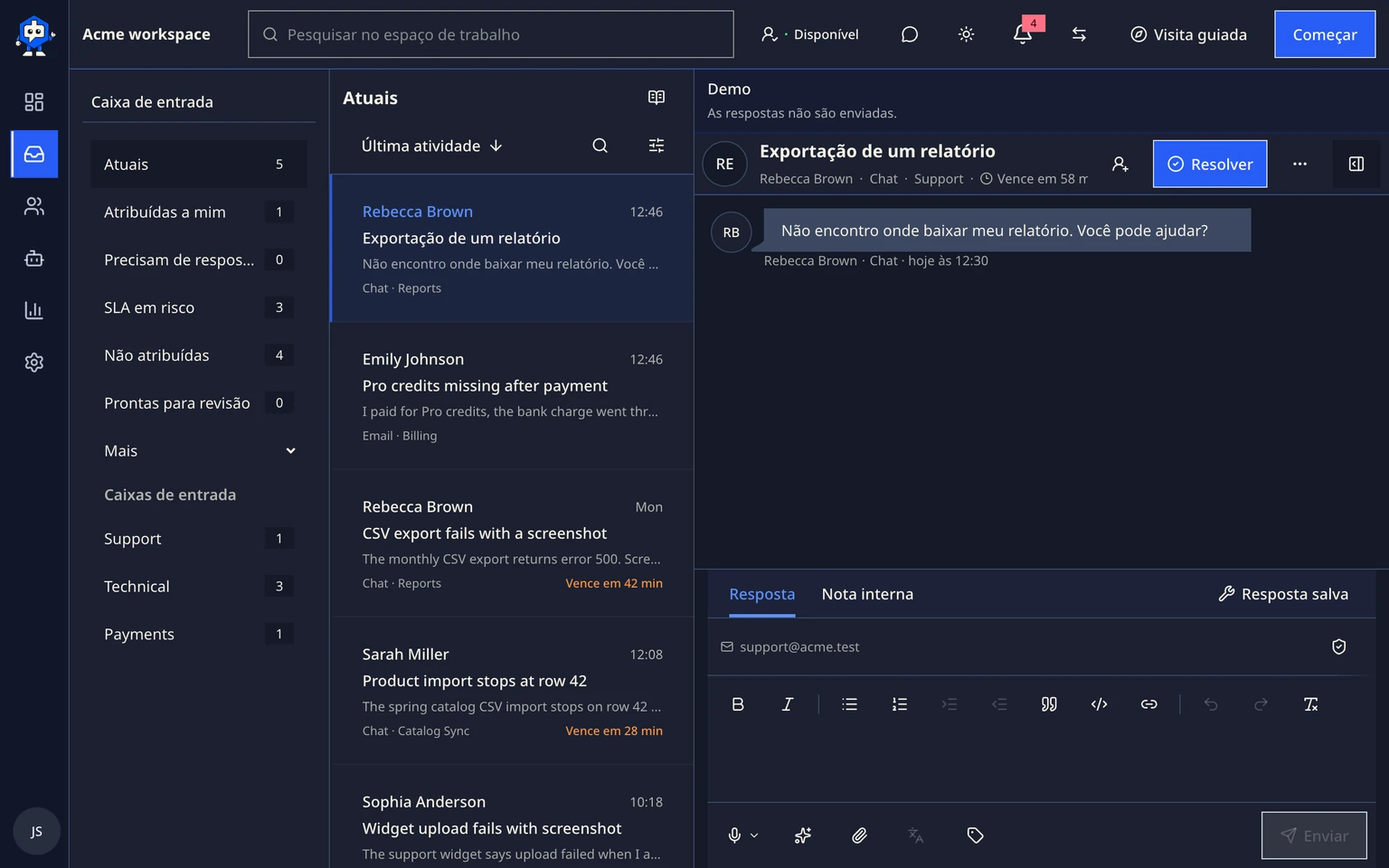Open the Resposta salva saved replies
1389x868 pixels.
[1283, 594]
